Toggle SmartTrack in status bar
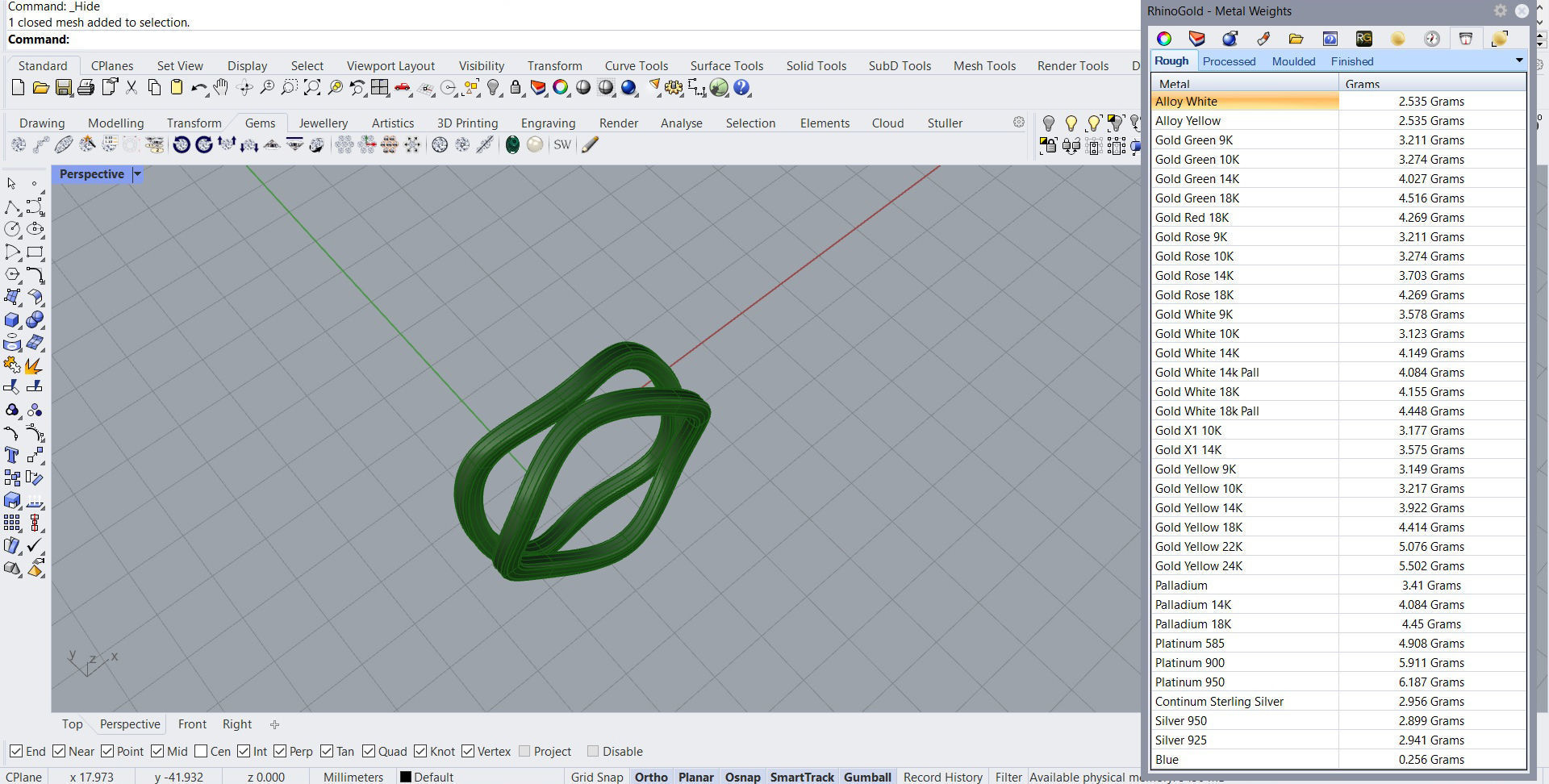This screenshot has width=1549, height=784. (802, 777)
